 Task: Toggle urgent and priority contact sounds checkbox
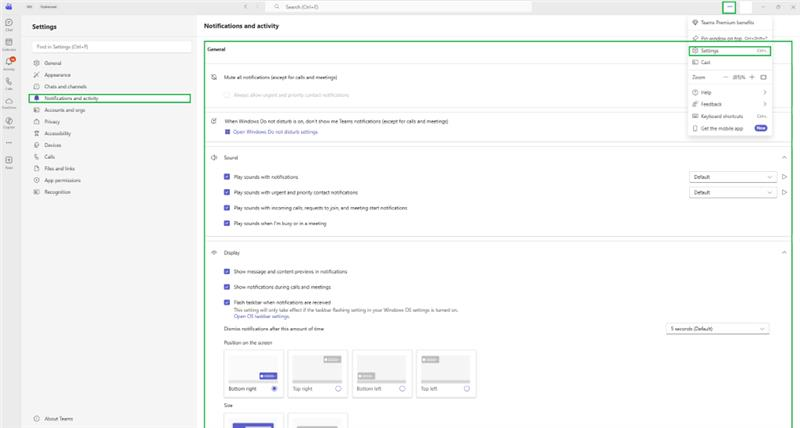(227, 192)
